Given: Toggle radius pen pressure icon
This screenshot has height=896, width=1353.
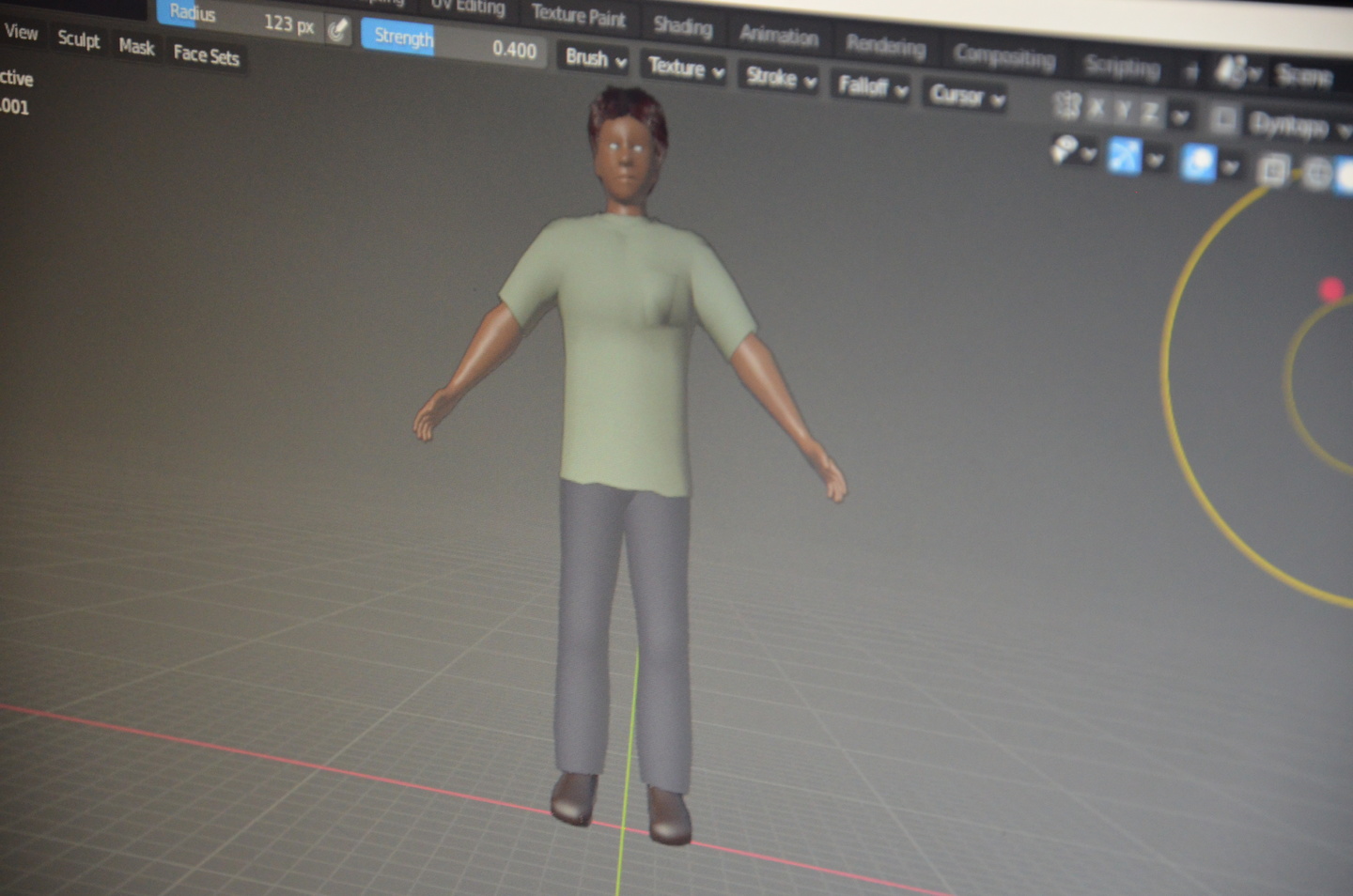Looking at the screenshot, I should tap(338, 31).
